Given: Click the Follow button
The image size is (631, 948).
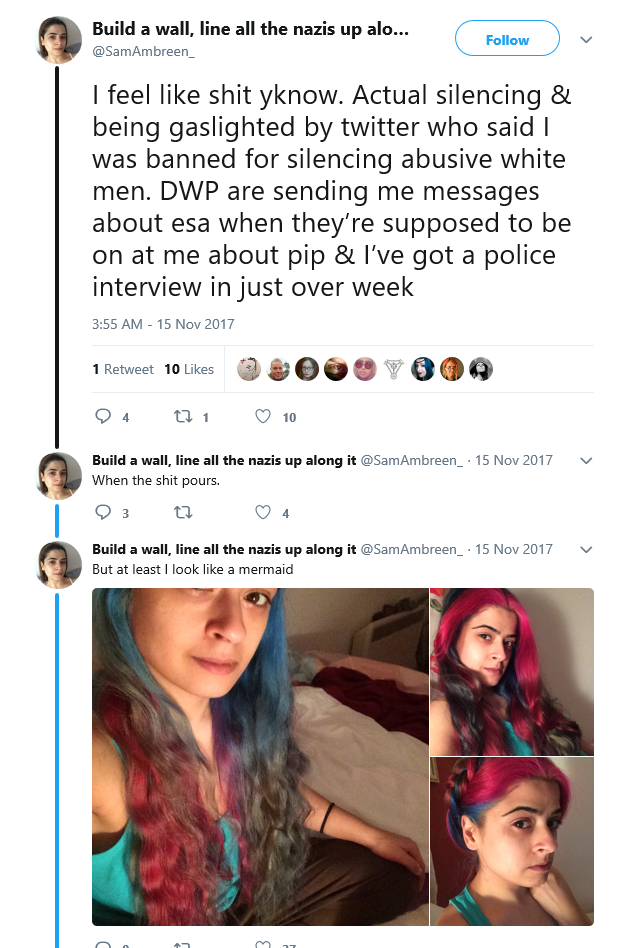Looking at the screenshot, I should click(x=507, y=39).
